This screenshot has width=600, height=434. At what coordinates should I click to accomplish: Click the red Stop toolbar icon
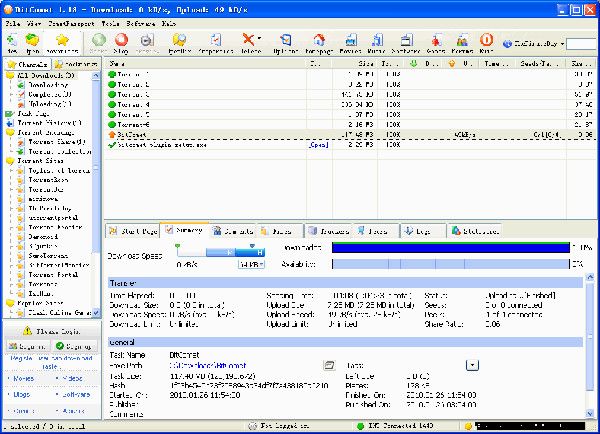click(121, 40)
